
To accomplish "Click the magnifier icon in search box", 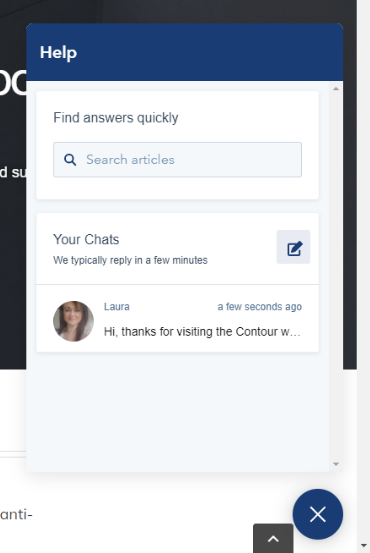I will tap(70, 160).
